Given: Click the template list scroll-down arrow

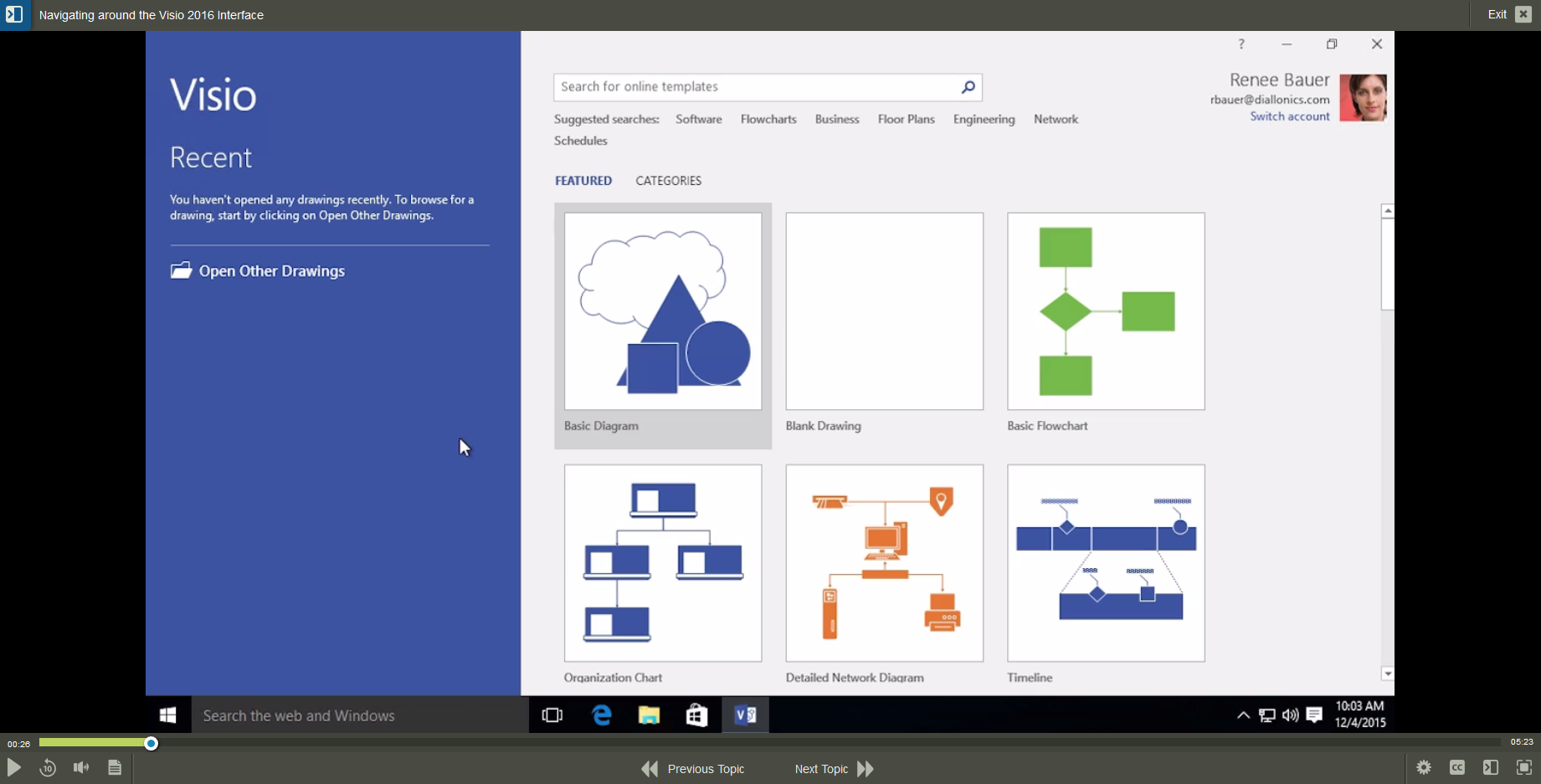Looking at the screenshot, I should click(1388, 673).
